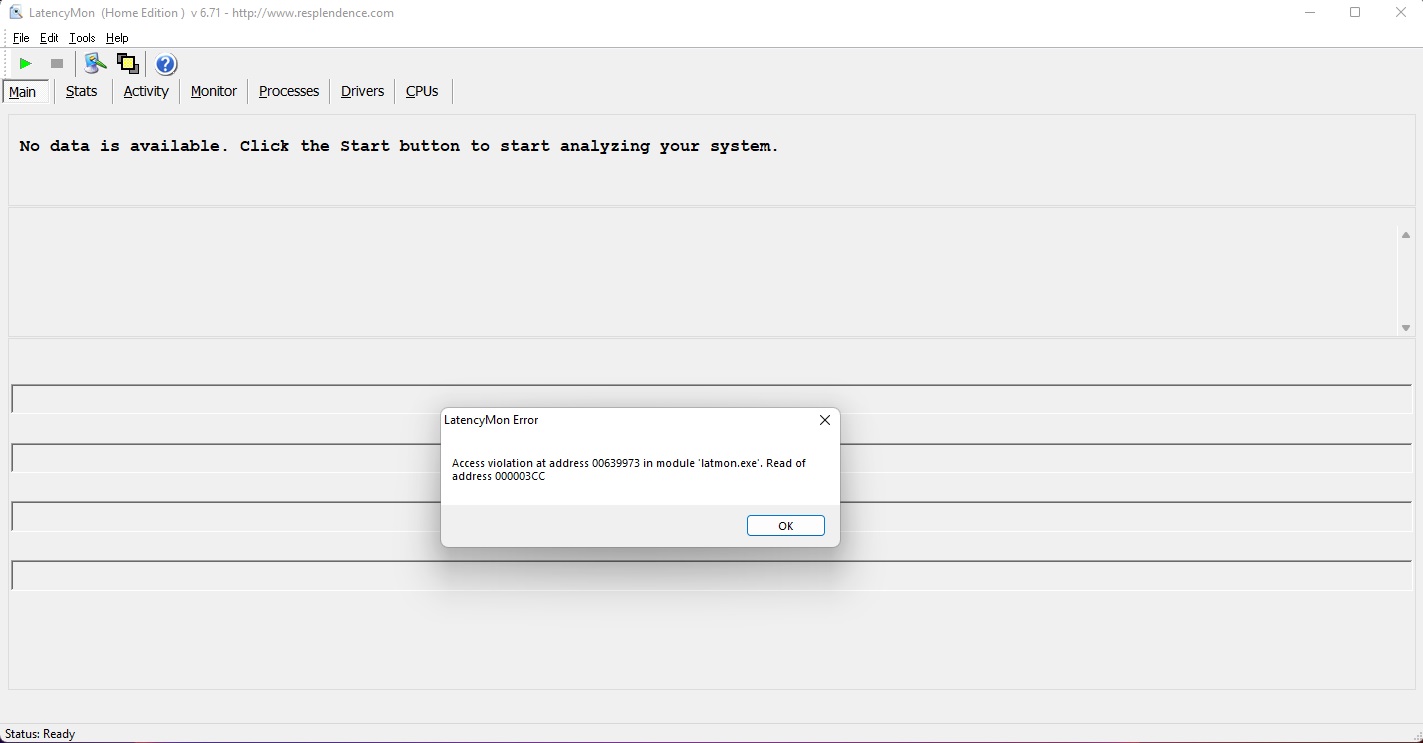The height and width of the screenshot is (743, 1423).
Task: Switch to the Monitor tab
Action: (214, 91)
